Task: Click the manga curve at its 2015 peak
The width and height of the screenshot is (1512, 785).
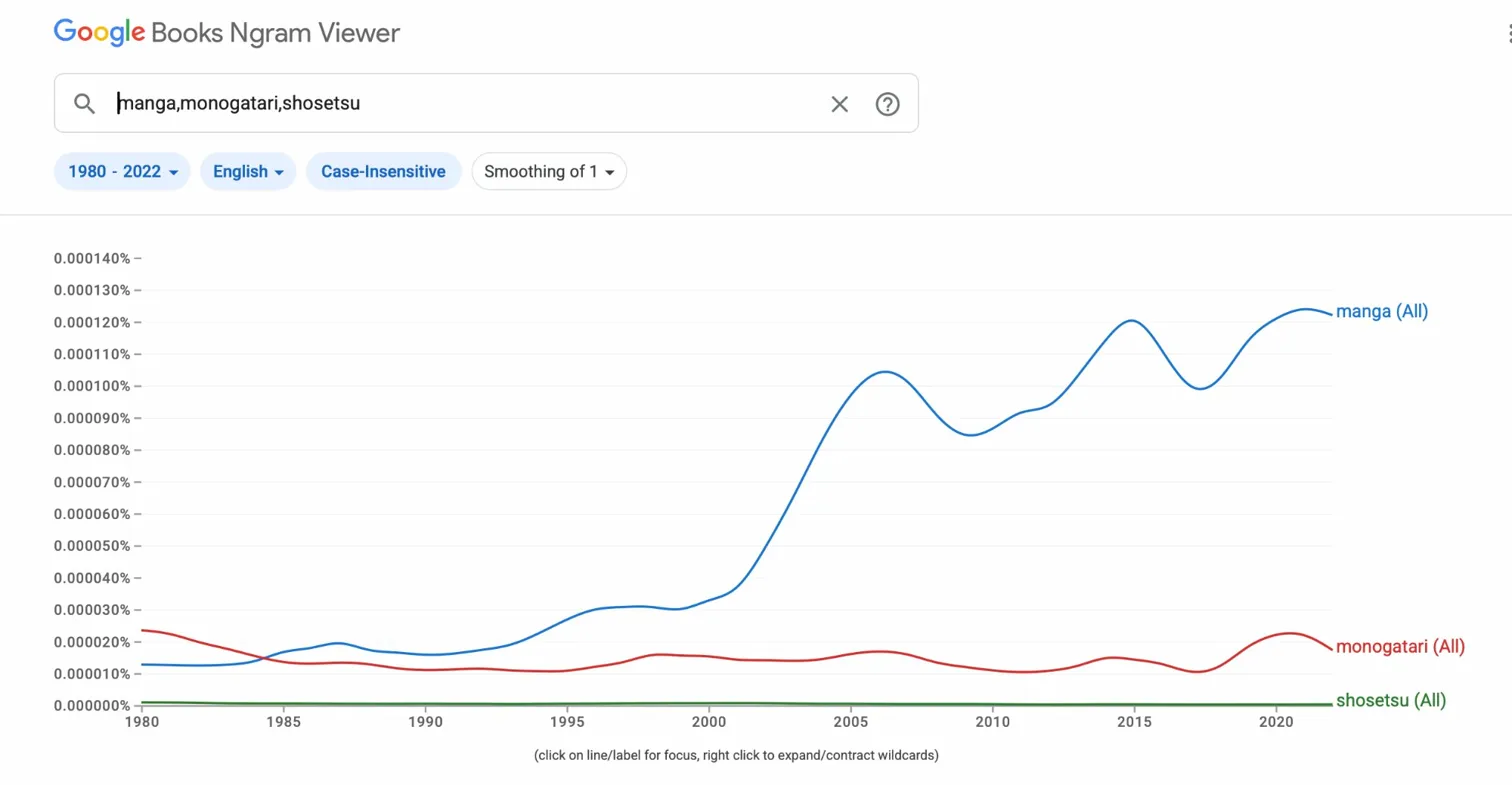Action: [1130, 321]
